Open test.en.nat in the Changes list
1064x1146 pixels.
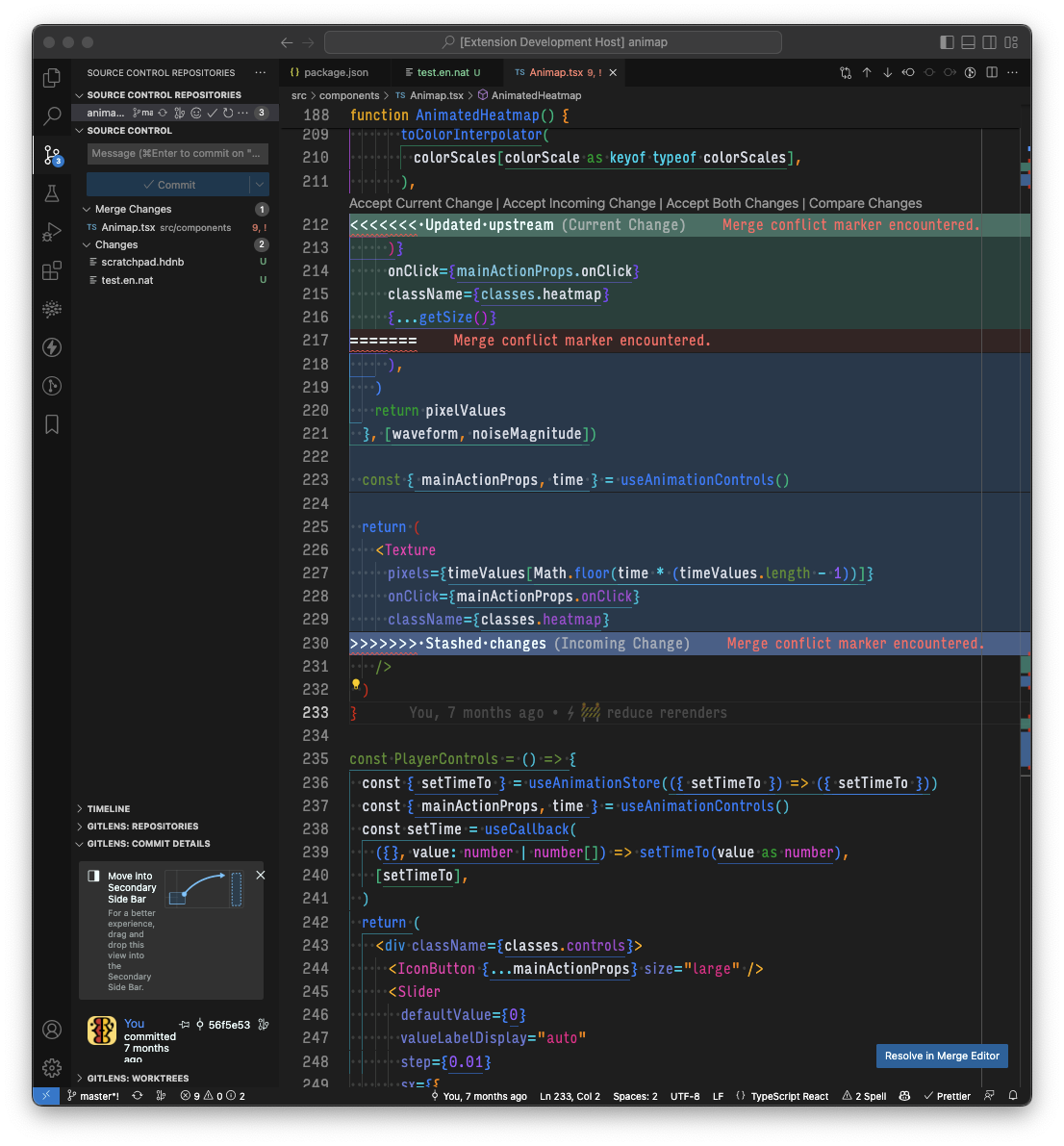coord(175,281)
